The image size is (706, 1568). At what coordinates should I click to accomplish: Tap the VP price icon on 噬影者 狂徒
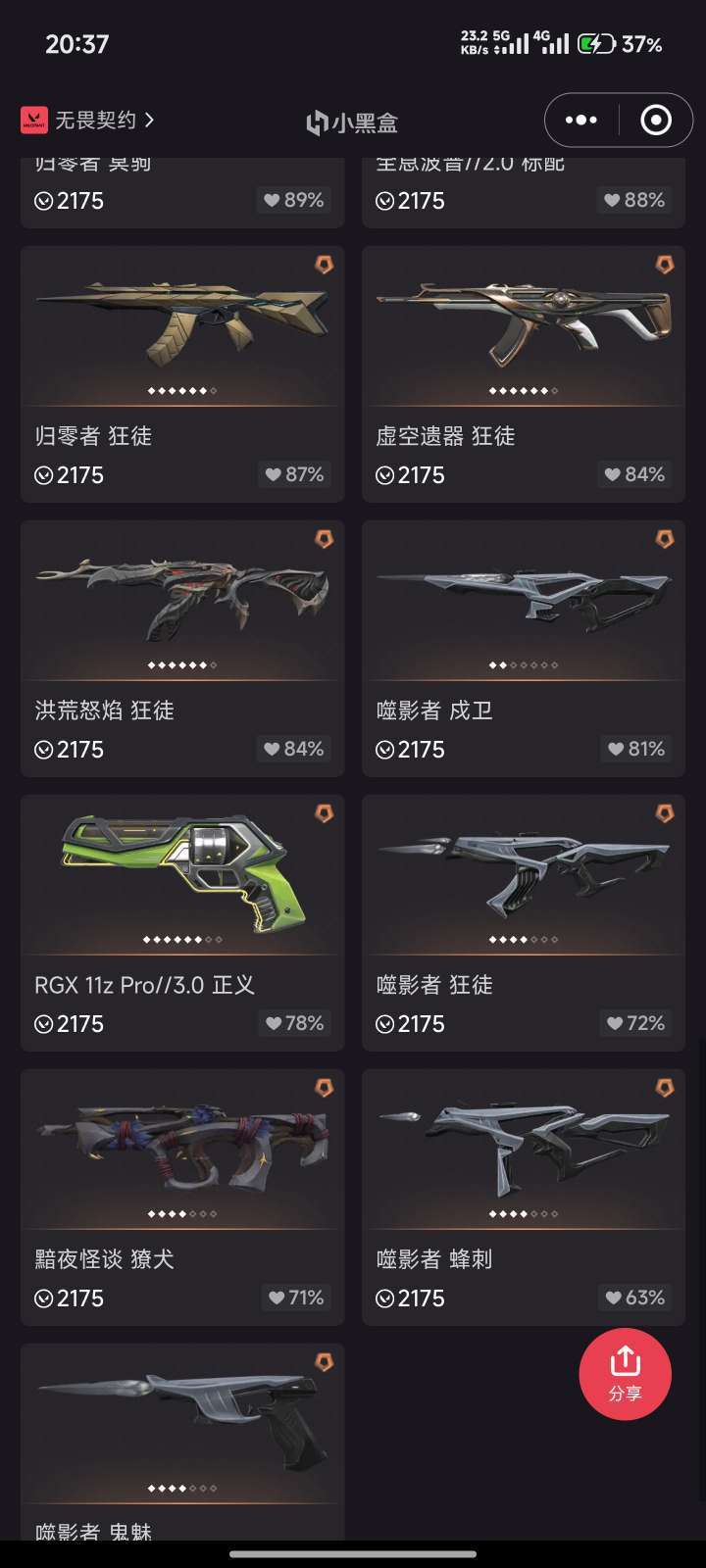385,1024
